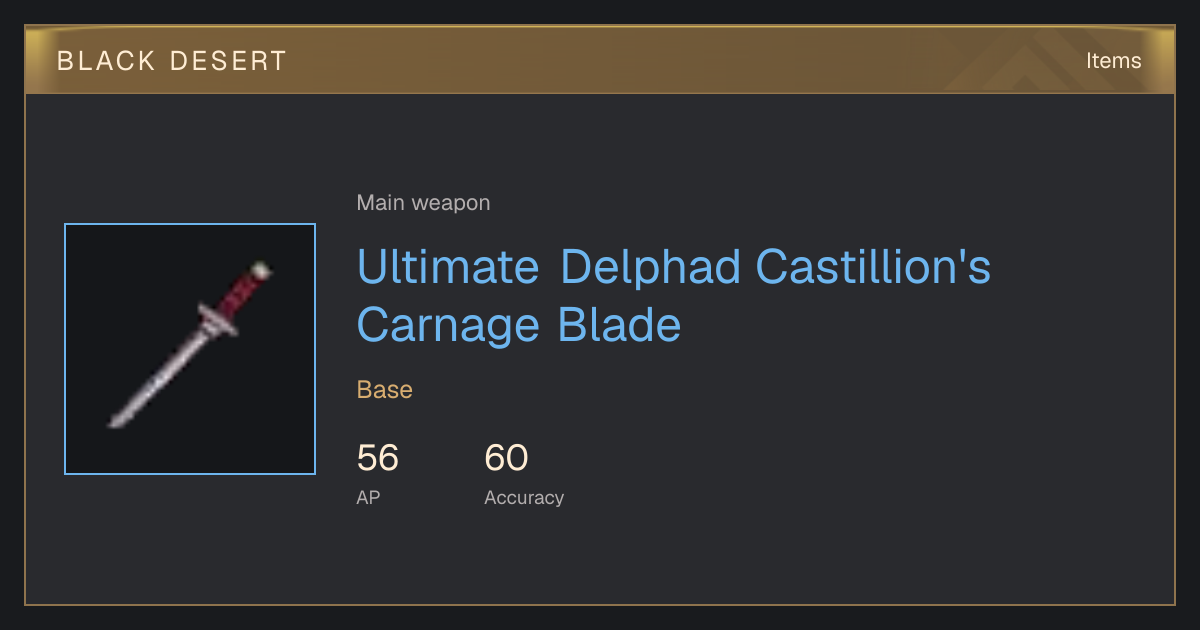The height and width of the screenshot is (630, 1200).
Task: Select the Base enhancement level label
Action: (x=385, y=390)
